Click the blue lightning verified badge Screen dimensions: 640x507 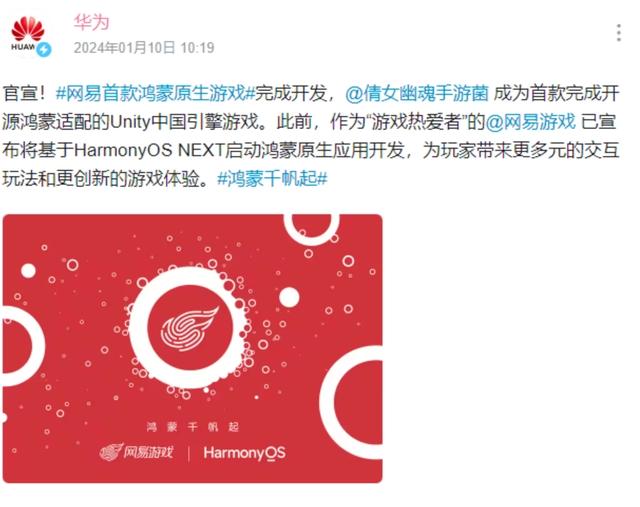pos(44,49)
